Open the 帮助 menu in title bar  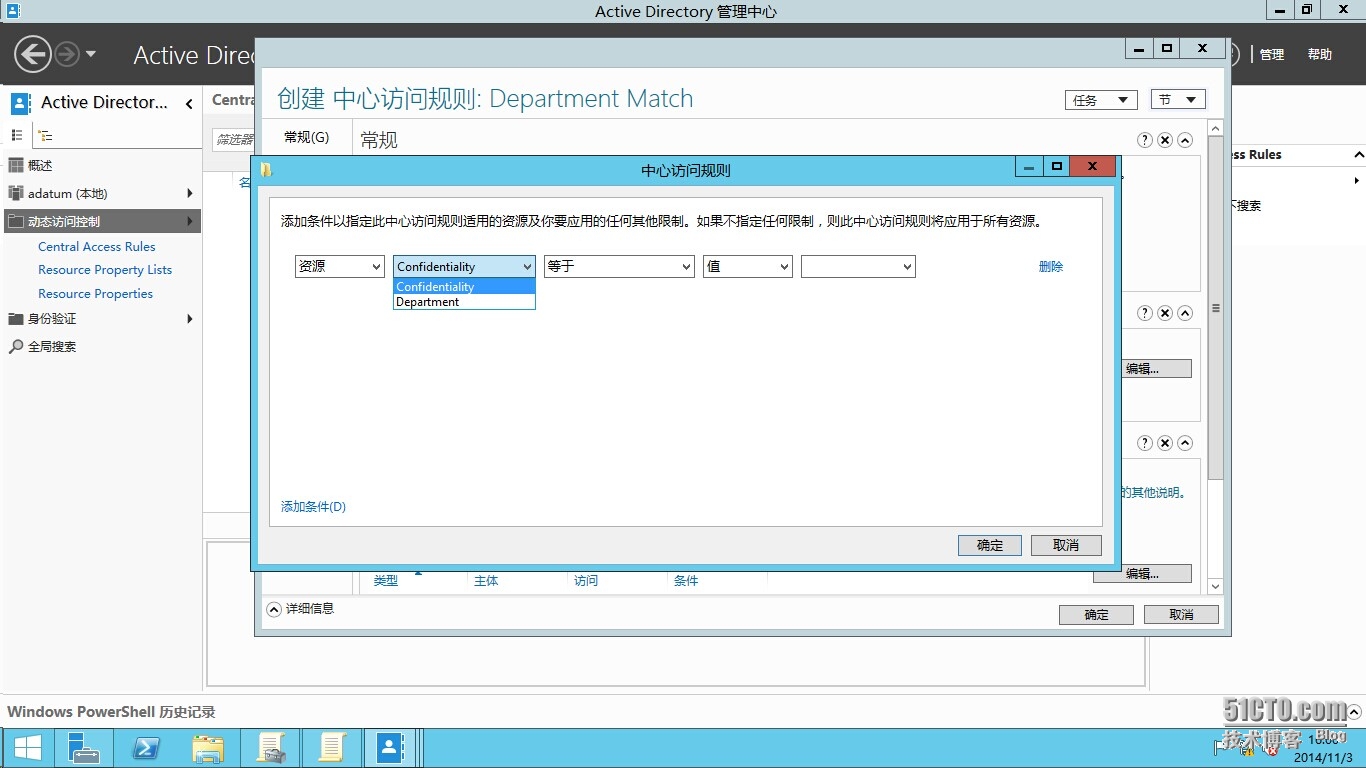click(1320, 55)
